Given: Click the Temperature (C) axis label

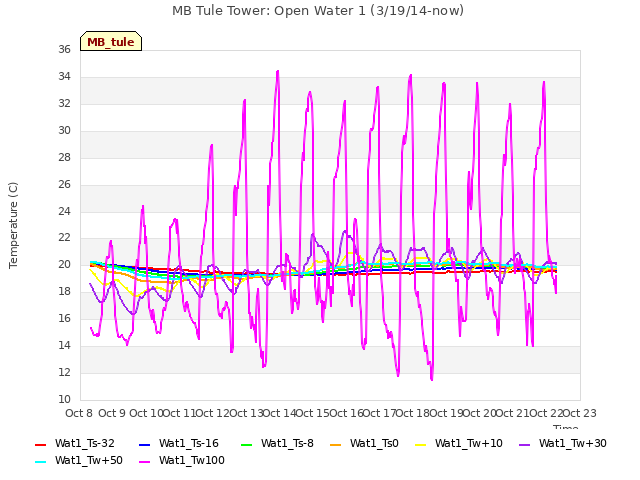Looking at the screenshot, I should coord(13,225).
